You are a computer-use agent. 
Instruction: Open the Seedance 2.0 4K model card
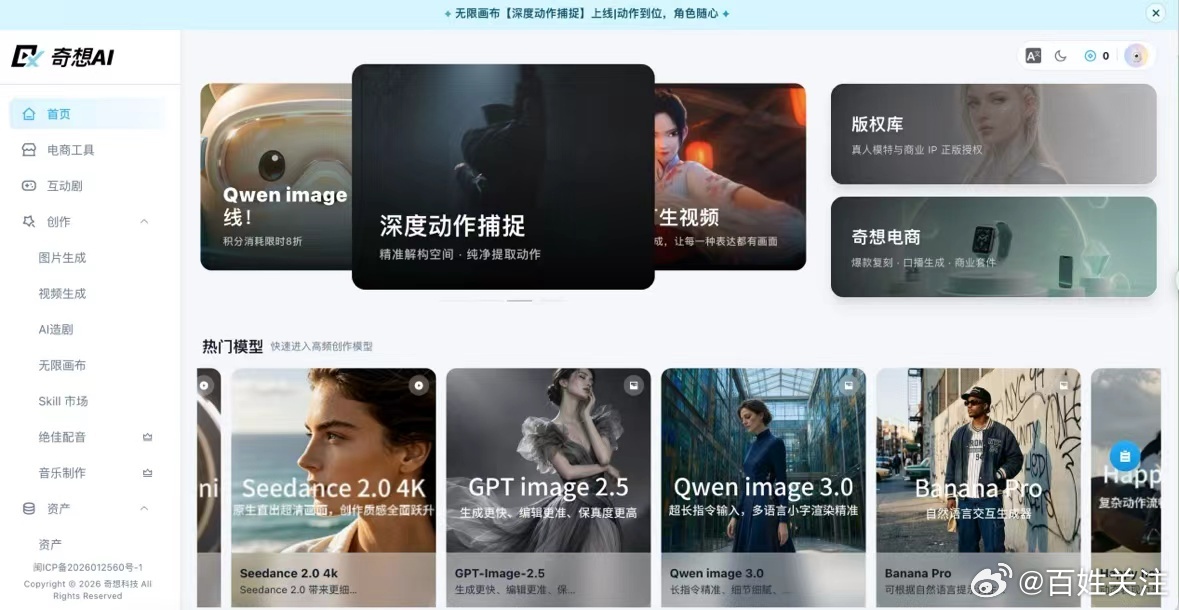tap(333, 487)
